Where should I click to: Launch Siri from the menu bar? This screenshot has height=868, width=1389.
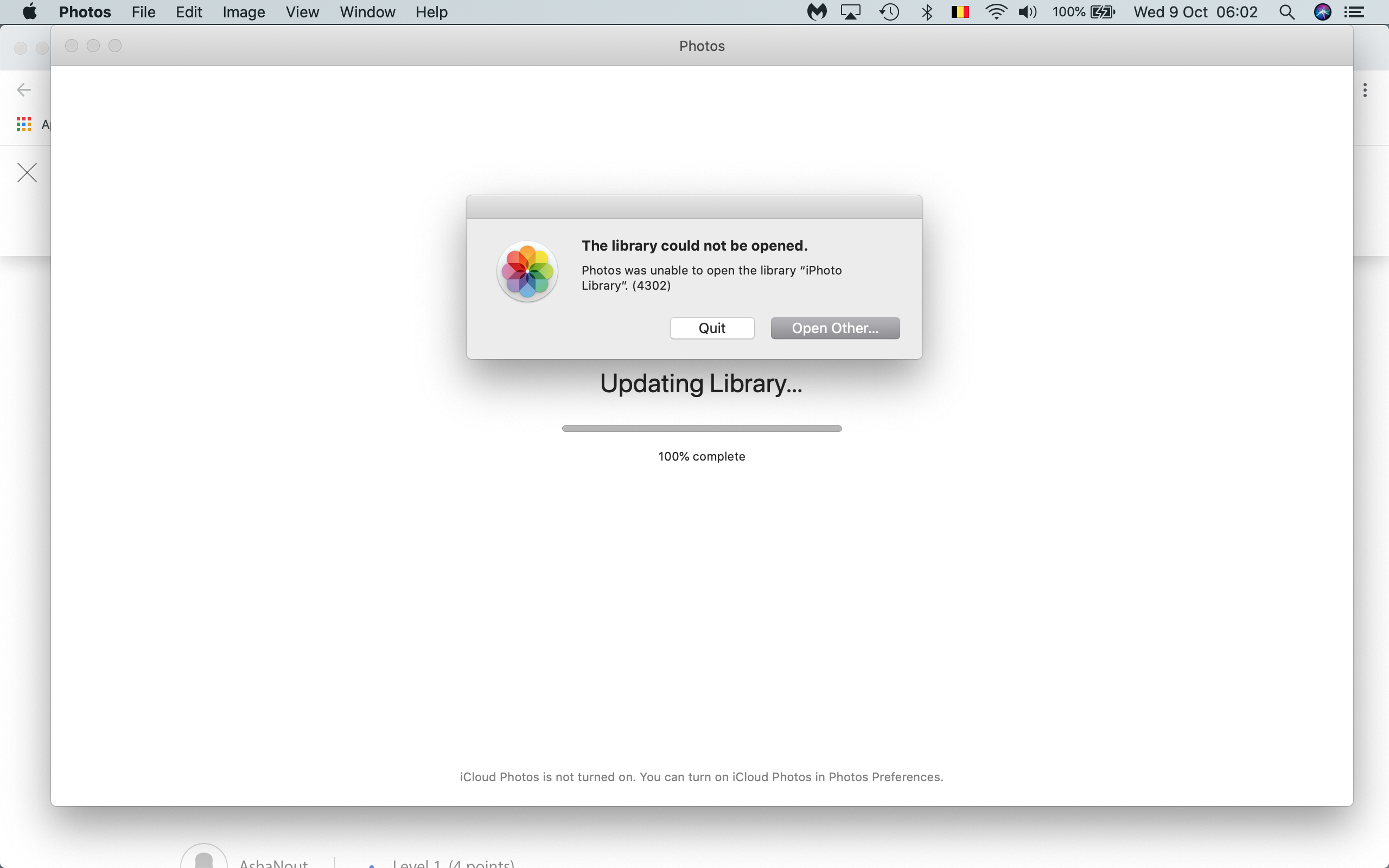(1322, 12)
